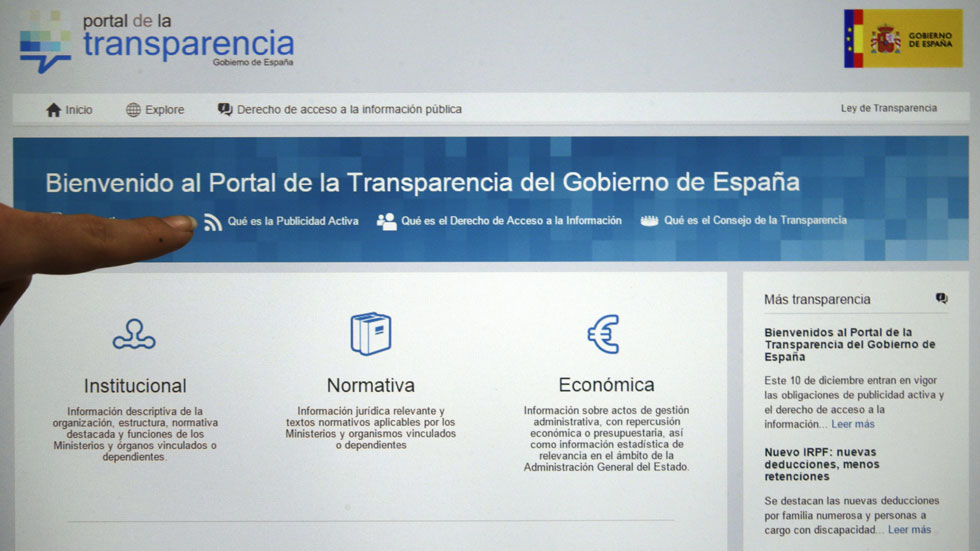
Task: Click the Publicidad Activa feed icon
Action: coord(212,222)
